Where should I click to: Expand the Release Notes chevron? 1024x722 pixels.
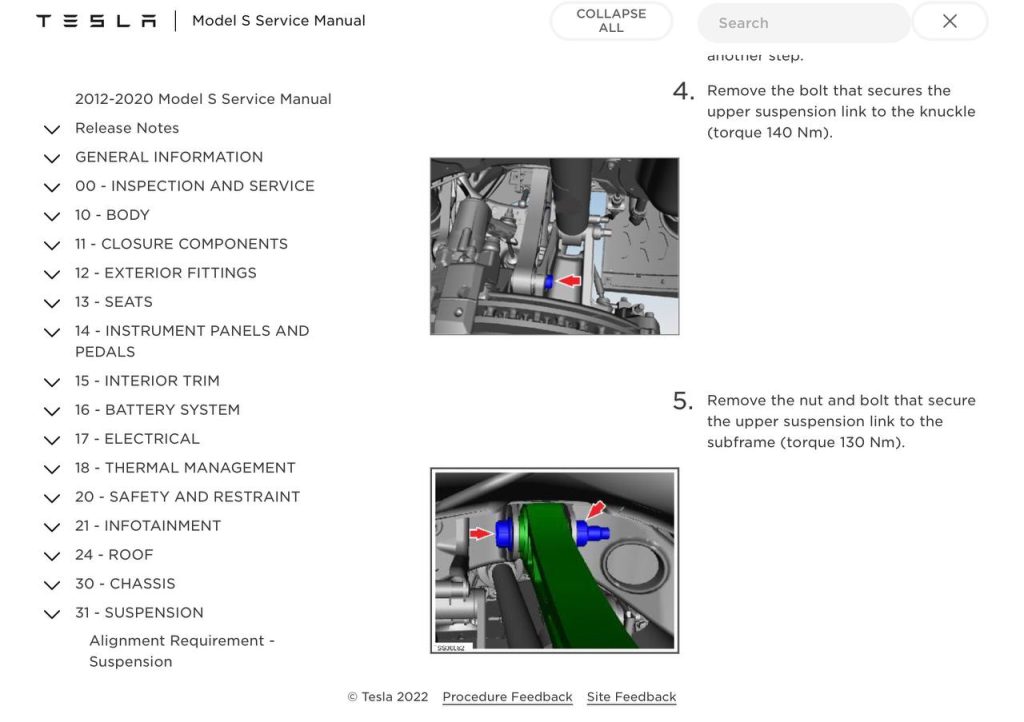[x=52, y=129]
